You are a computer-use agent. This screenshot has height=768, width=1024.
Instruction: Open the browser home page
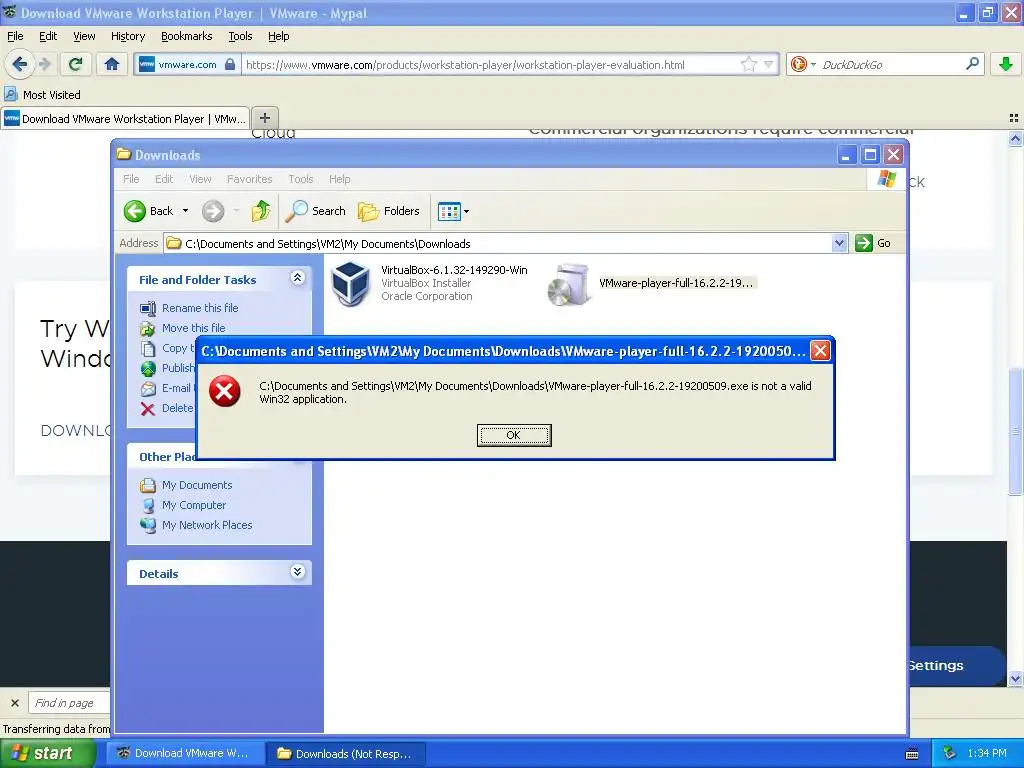tap(112, 64)
